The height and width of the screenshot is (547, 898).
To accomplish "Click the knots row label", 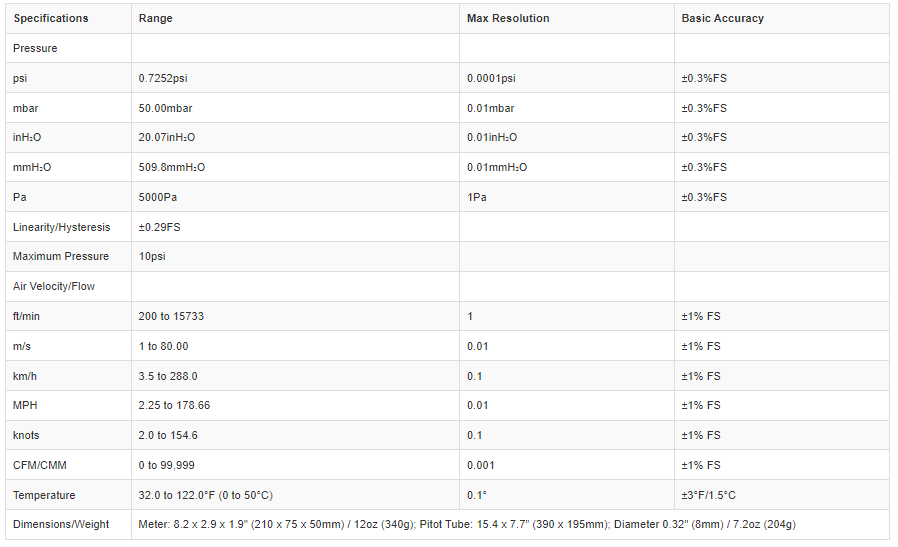I will (x=27, y=435).
